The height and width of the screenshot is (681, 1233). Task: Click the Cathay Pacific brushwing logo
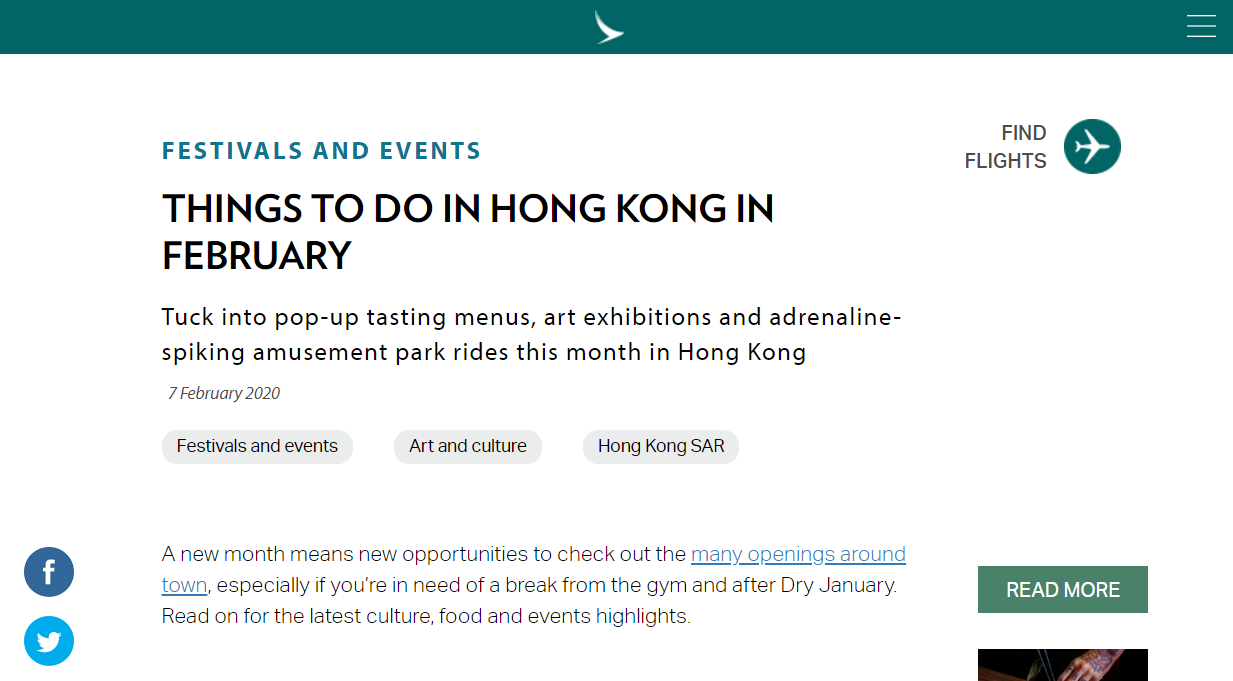point(609,27)
